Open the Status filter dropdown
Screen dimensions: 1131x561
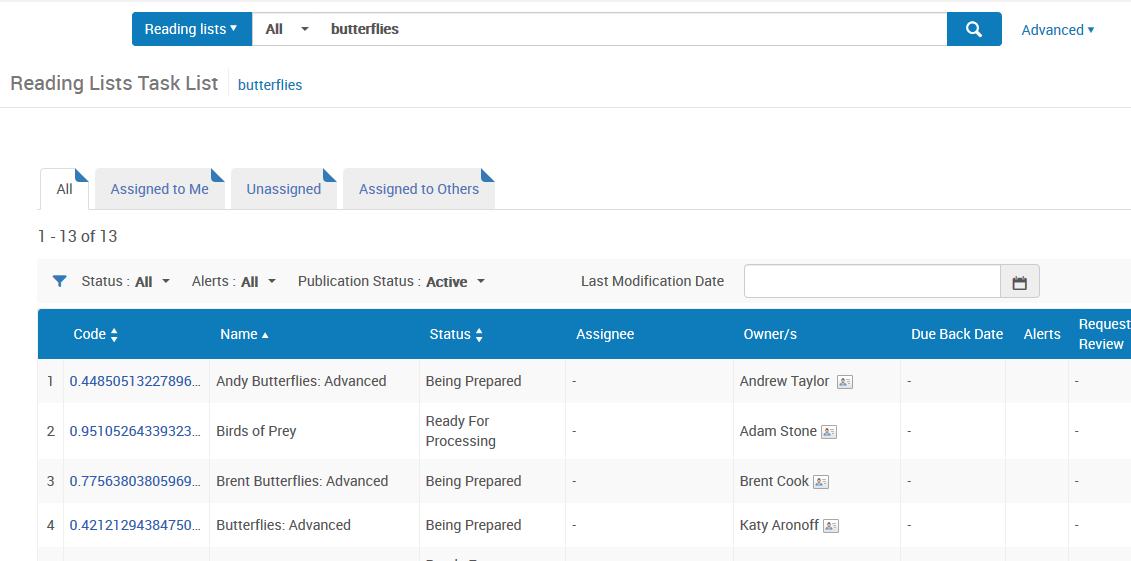pyautogui.click(x=126, y=281)
